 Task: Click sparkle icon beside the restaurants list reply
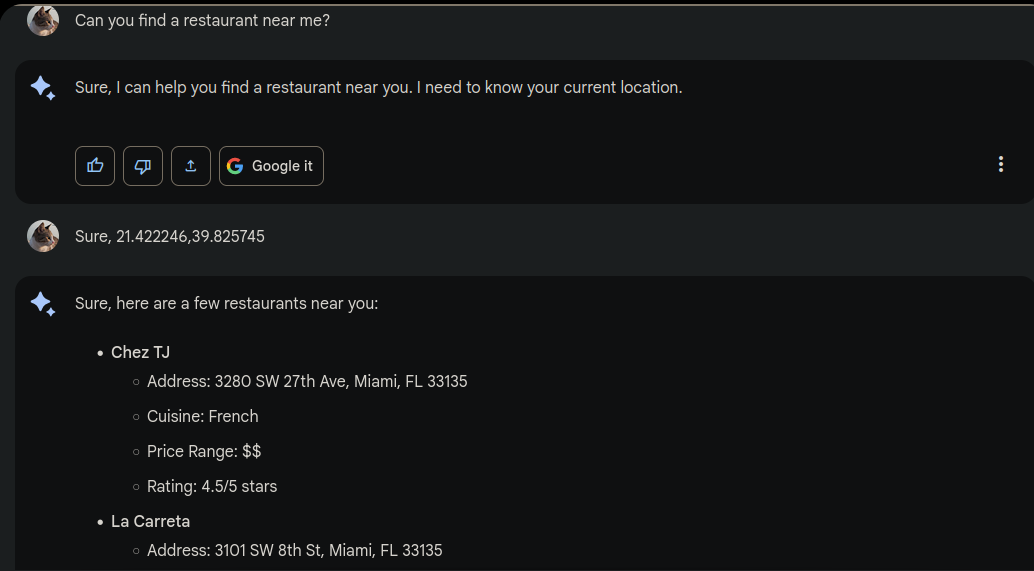pyautogui.click(x=43, y=304)
